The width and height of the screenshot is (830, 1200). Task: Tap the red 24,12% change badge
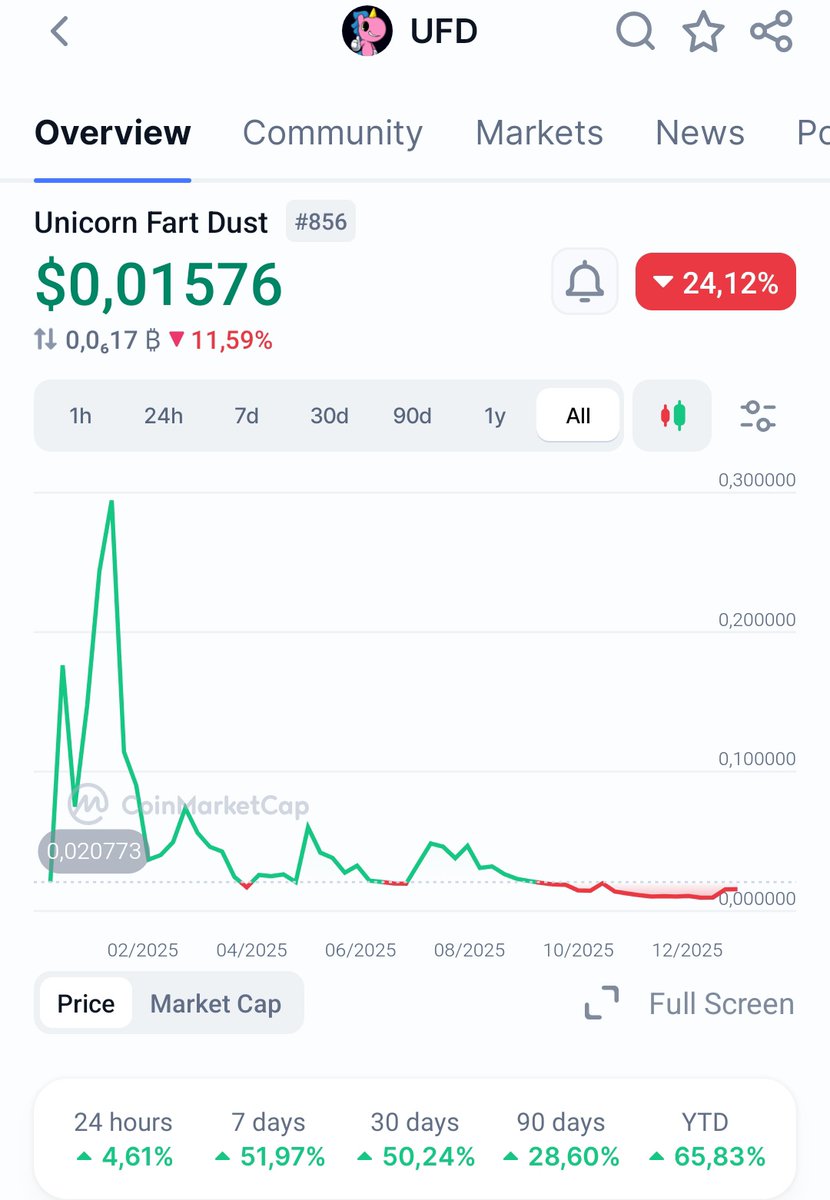[715, 283]
